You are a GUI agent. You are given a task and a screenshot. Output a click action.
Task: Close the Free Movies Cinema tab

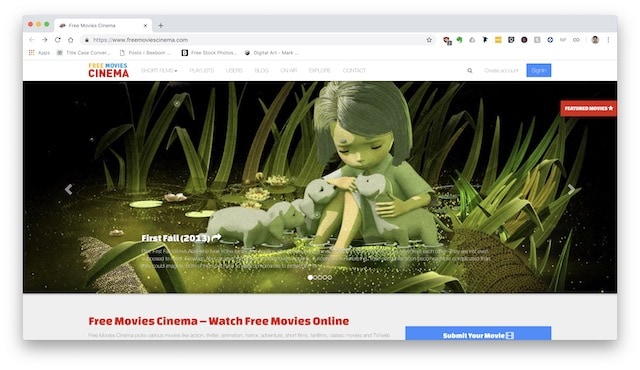[x=145, y=25]
